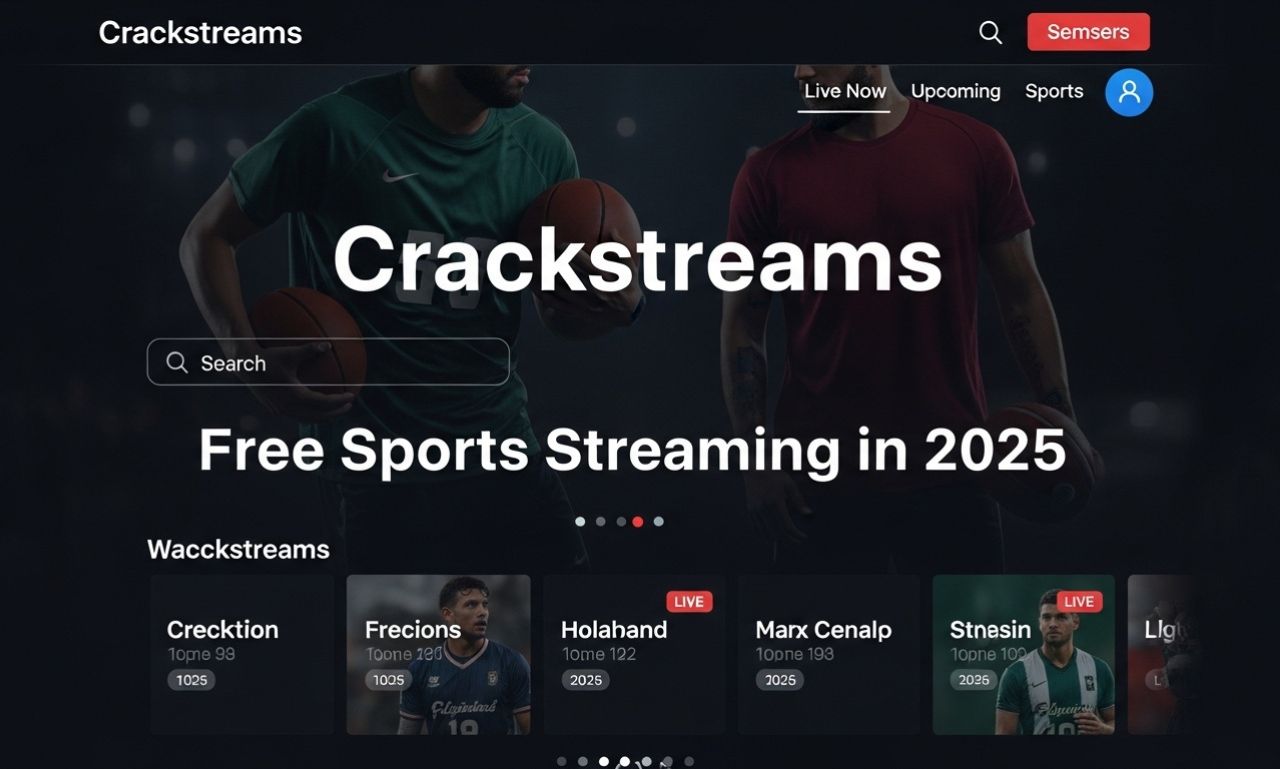Click the red Semsers button
1280x769 pixels.
(x=1088, y=32)
